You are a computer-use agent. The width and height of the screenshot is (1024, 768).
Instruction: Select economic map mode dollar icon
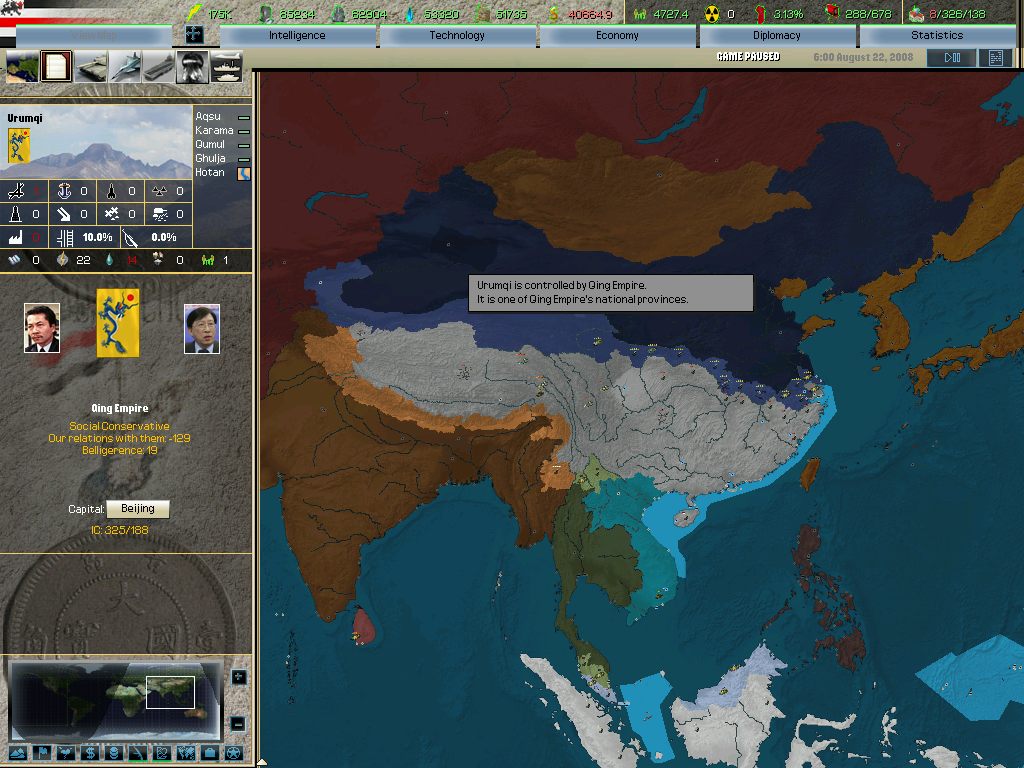pyautogui.click(x=89, y=752)
